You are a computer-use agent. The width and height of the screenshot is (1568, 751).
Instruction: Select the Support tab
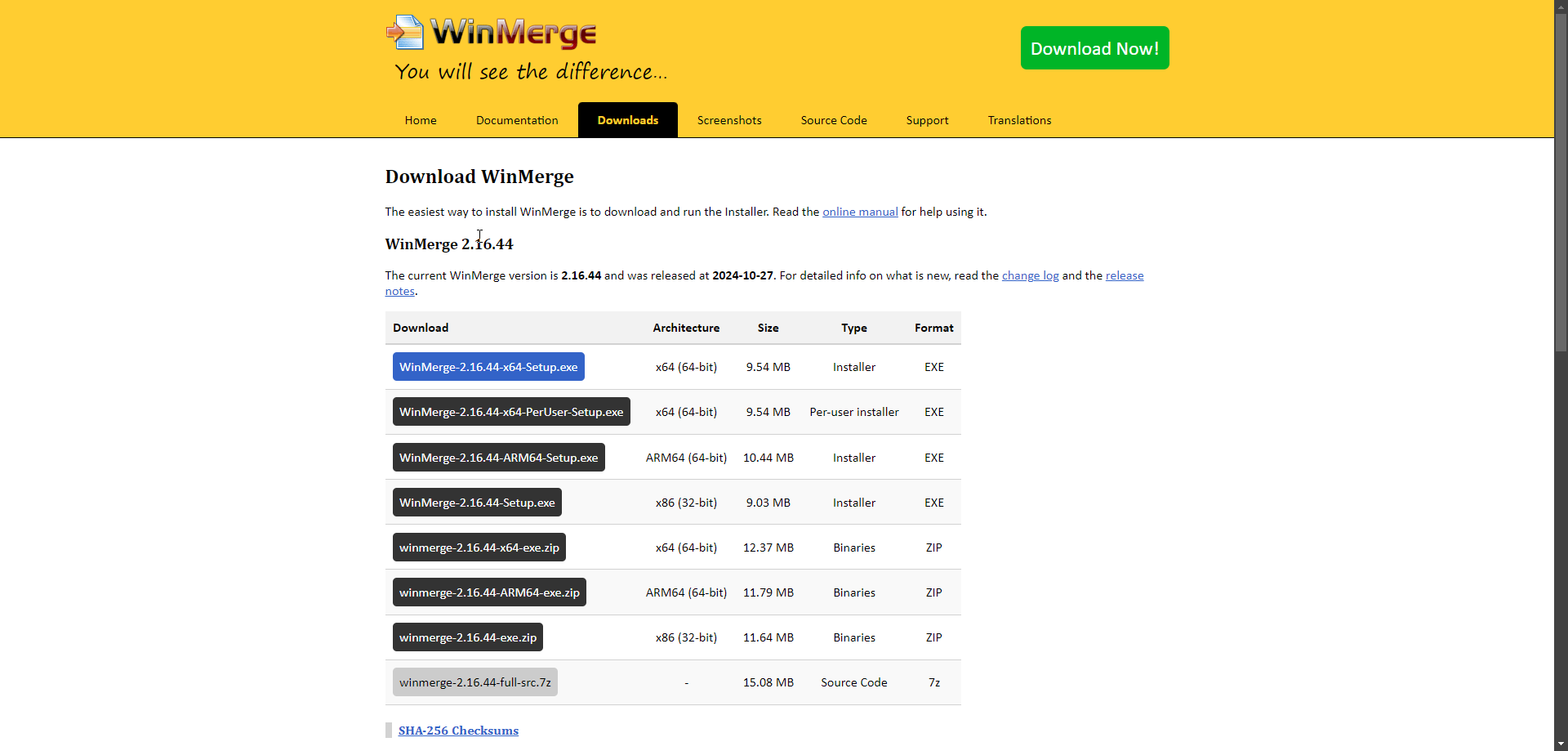click(927, 120)
